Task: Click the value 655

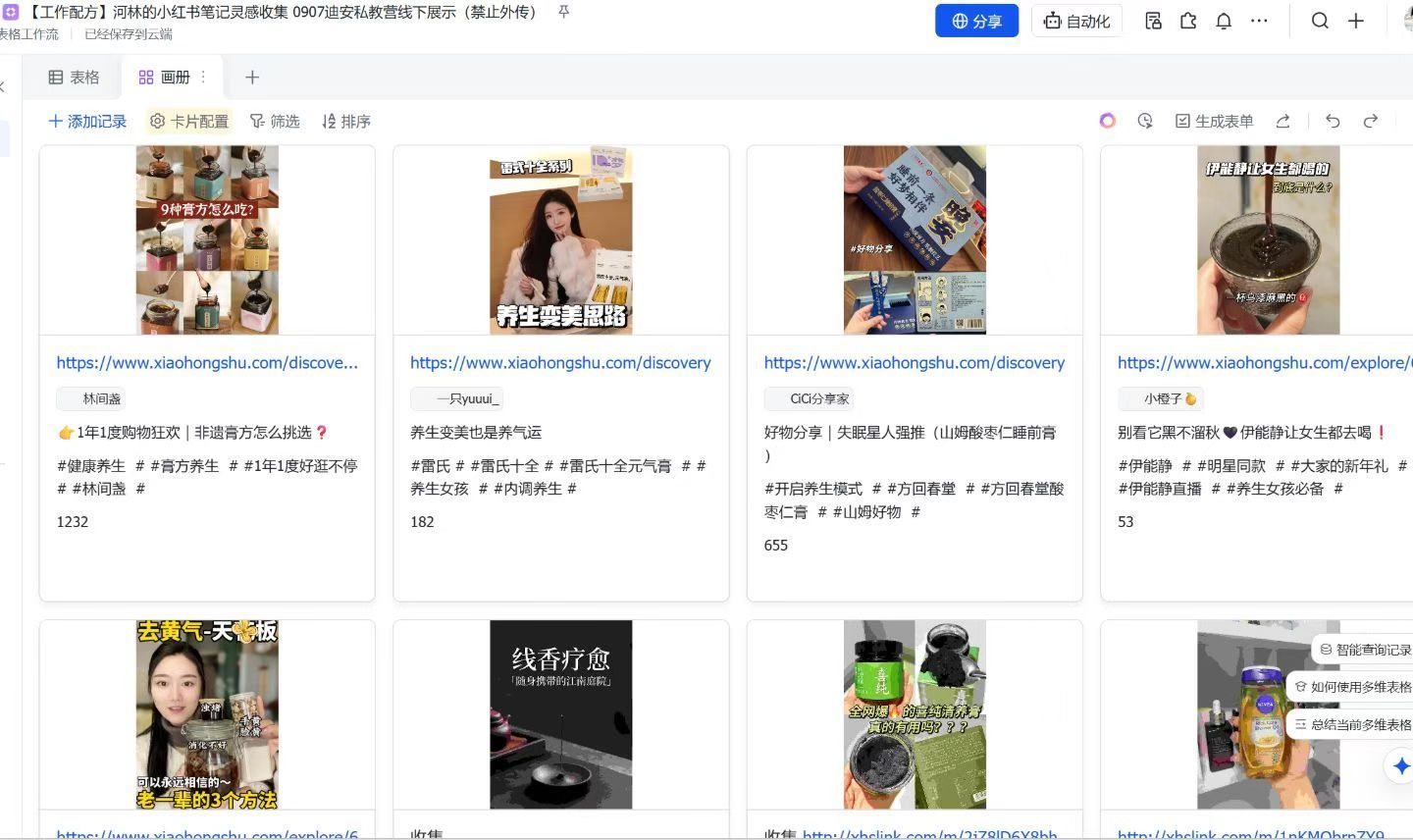Action: (x=776, y=546)
